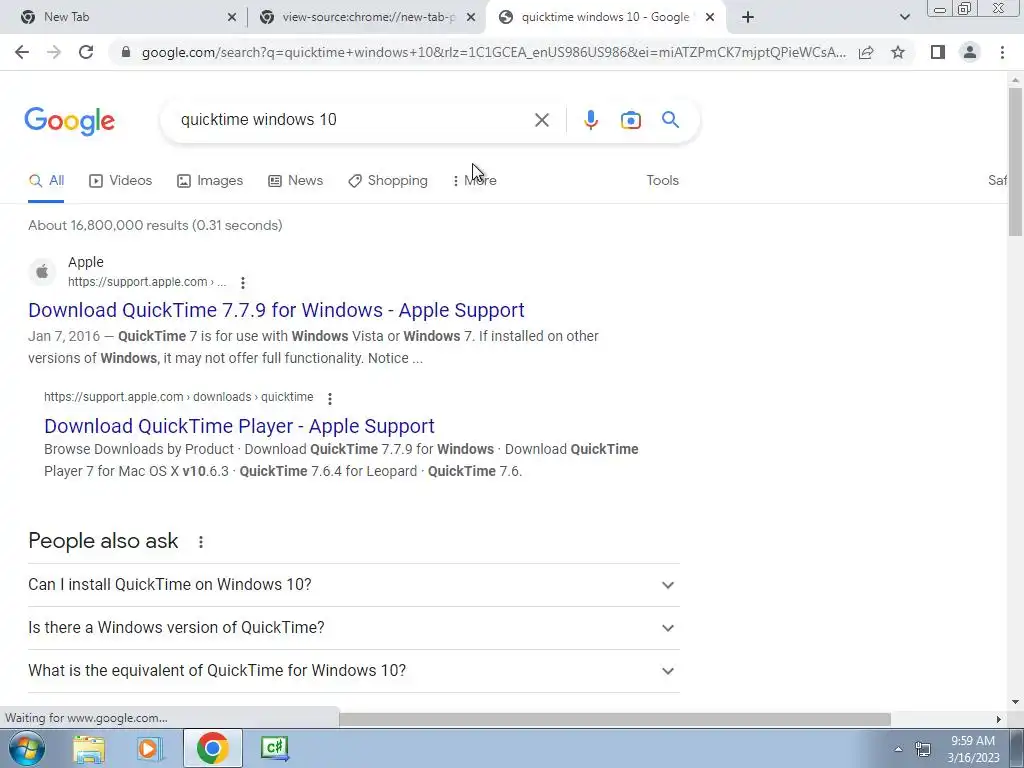The width and height of the screenshot is (1024, 768).
Task: Go back using the browser back arrow
Action: coord(22,52)
